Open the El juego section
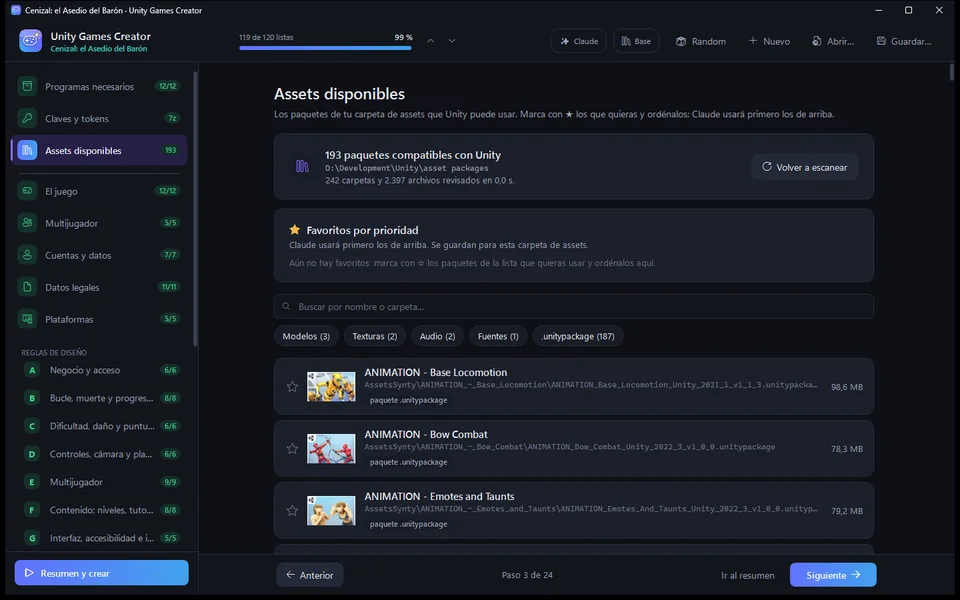The height and width of the screenshot is (600, 960). tap(99, 191)
